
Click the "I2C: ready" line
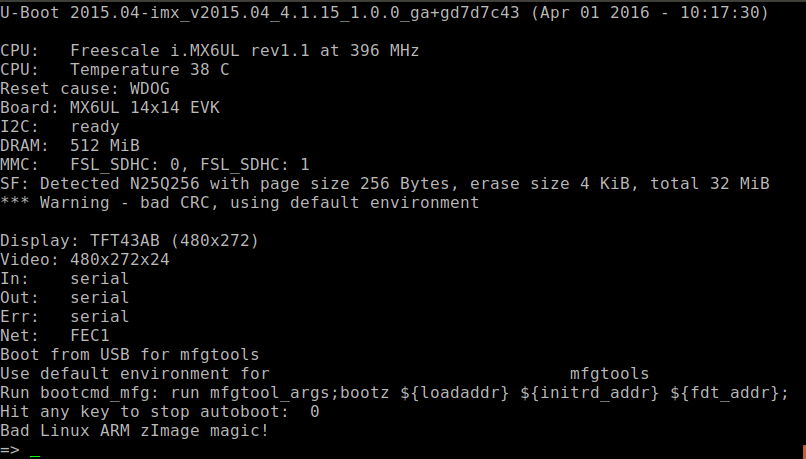click(60, 126)
